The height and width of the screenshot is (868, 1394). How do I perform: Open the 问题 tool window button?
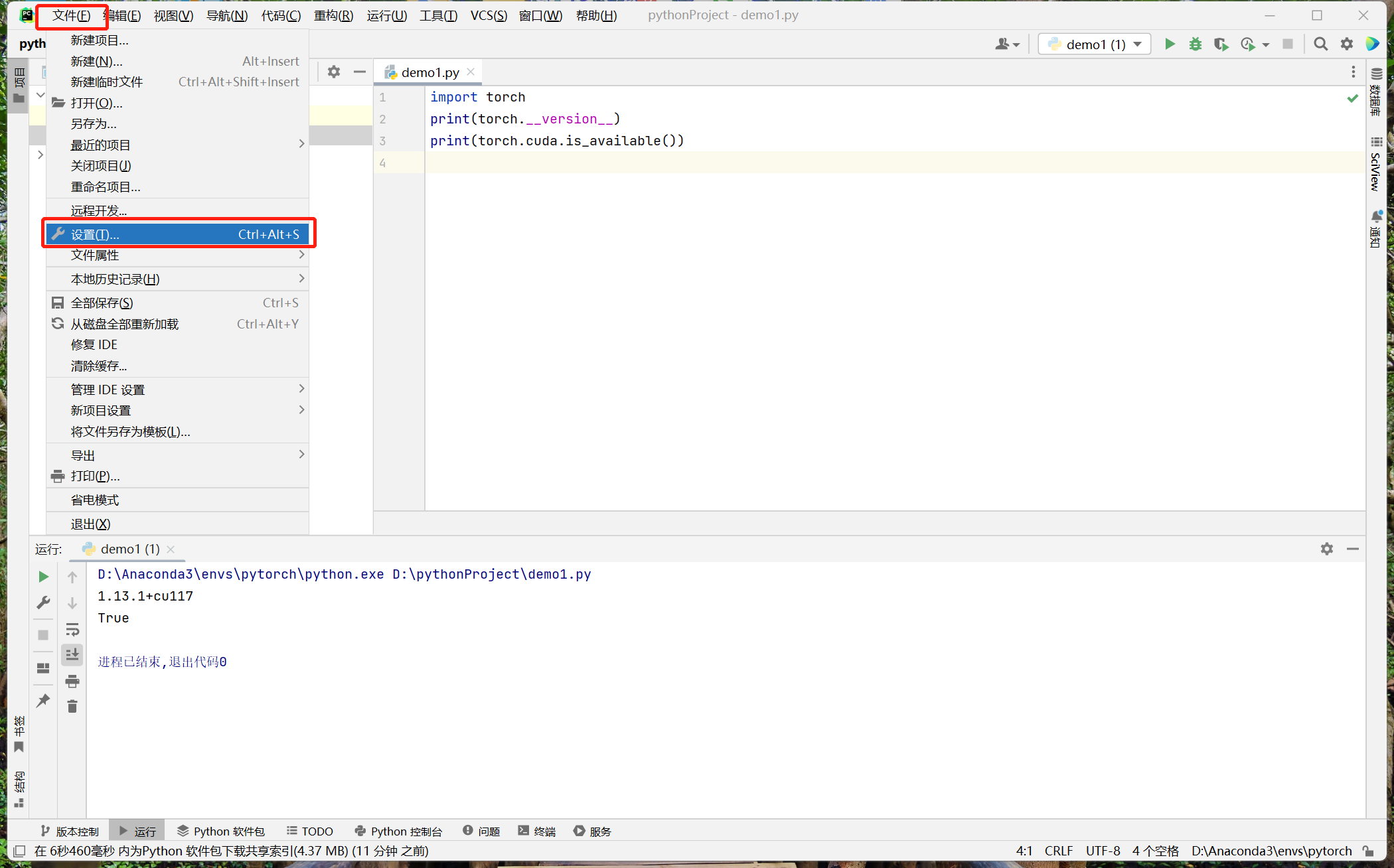click(481, 831)
